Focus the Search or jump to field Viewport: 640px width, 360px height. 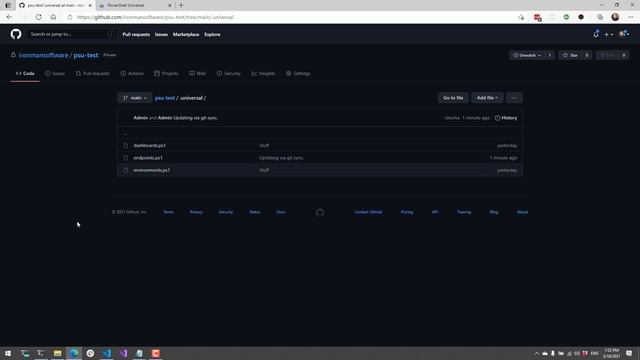(x=71, y=34)
